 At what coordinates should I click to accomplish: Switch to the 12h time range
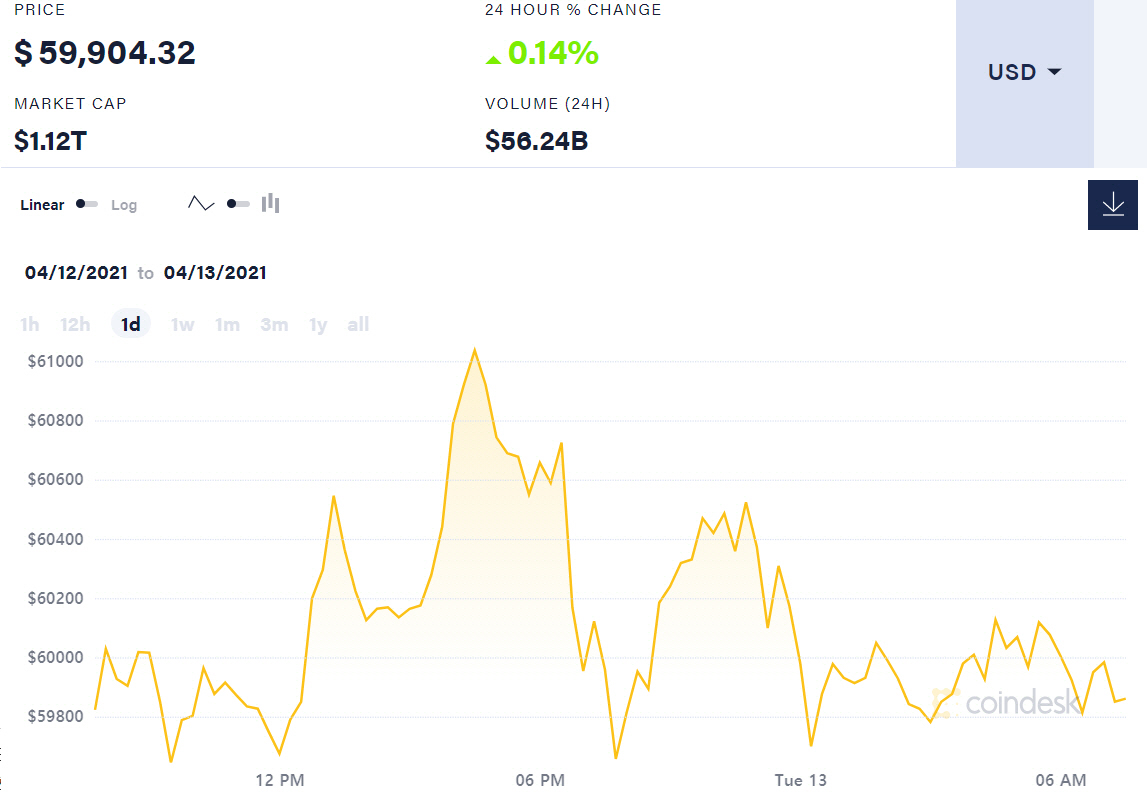pos(75,324)
